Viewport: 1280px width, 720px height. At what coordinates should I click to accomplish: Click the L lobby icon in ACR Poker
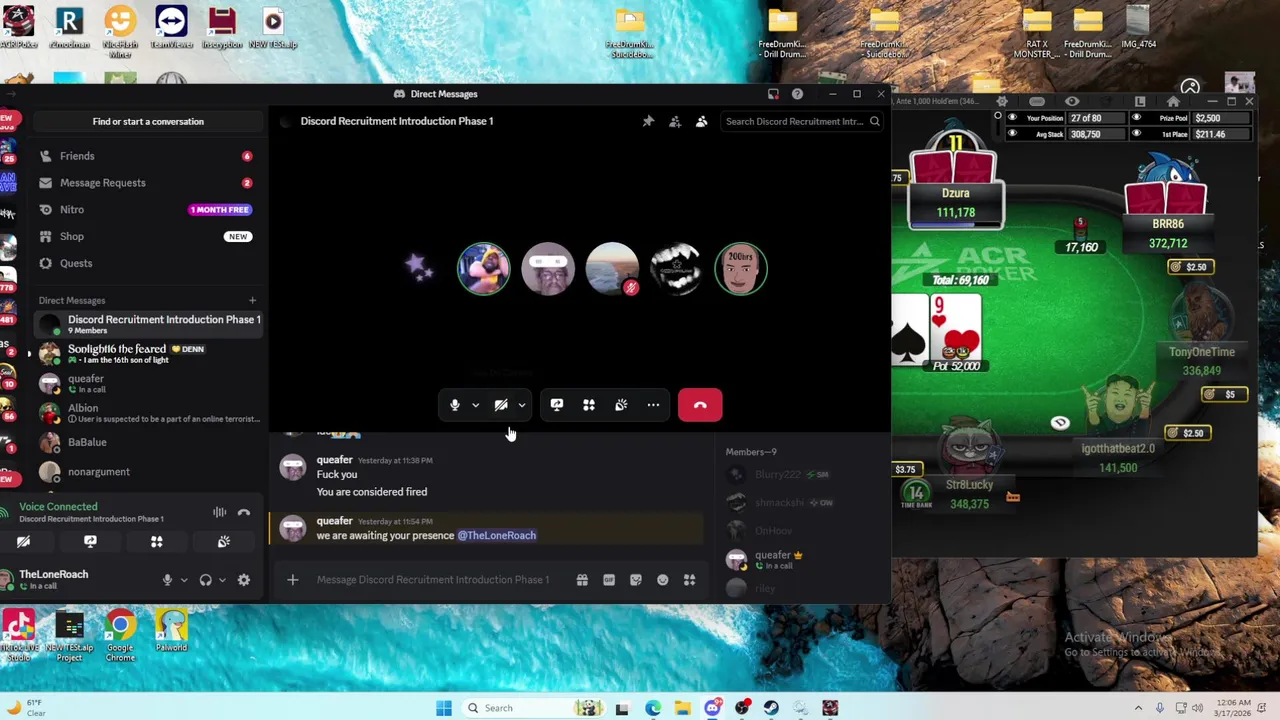(1140, 101)
